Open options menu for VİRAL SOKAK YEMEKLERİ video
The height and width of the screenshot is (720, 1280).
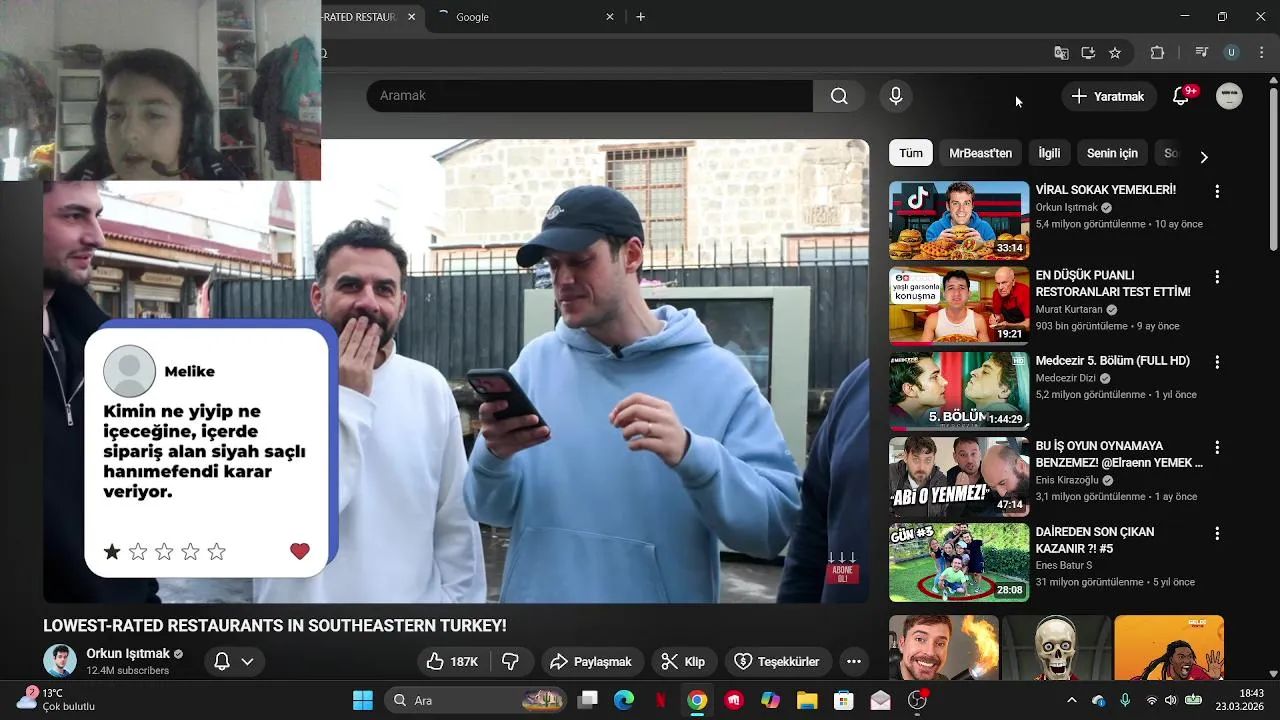point(1217,191)
